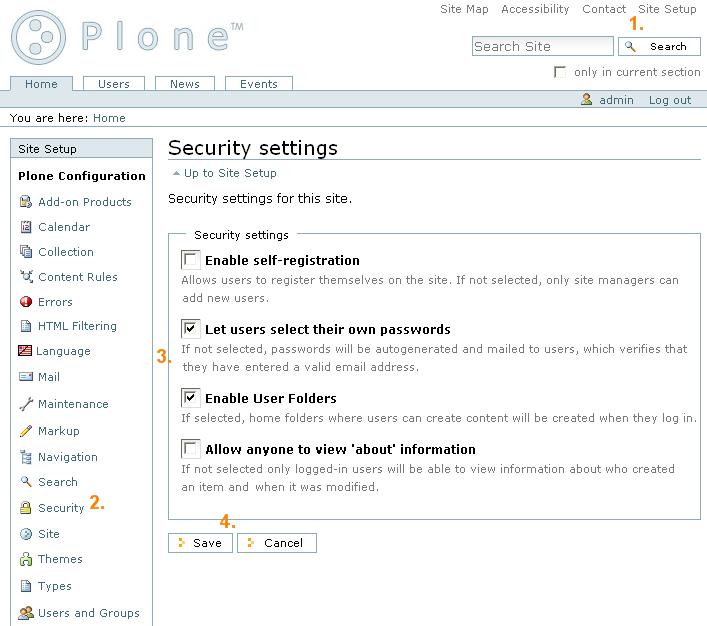Click the Add-on Products puzzle icon
Viewport: 707px width, 626px height.
point(26,202)
